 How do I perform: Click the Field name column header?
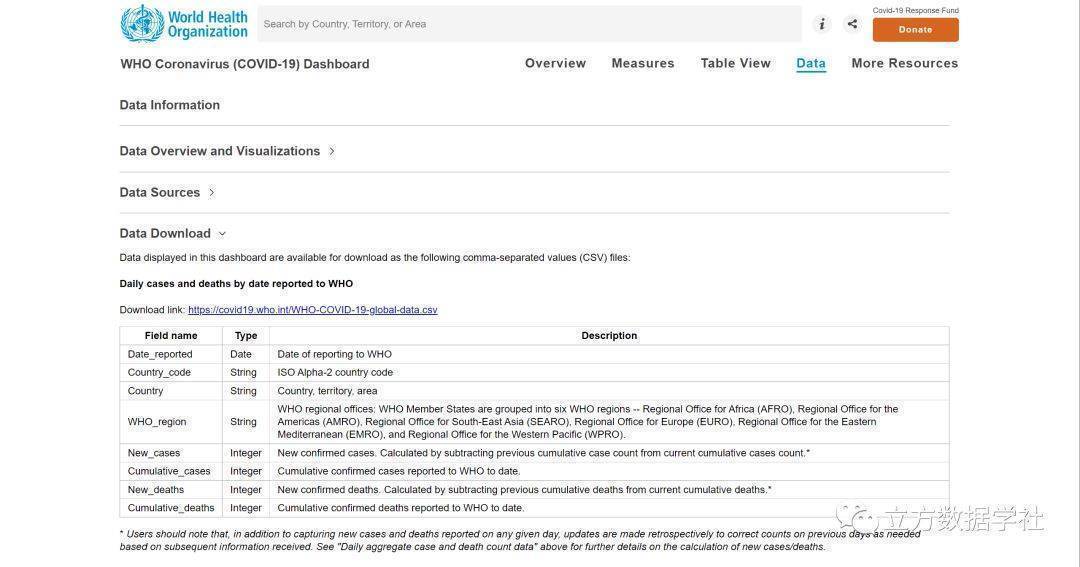tap(171, 336)
